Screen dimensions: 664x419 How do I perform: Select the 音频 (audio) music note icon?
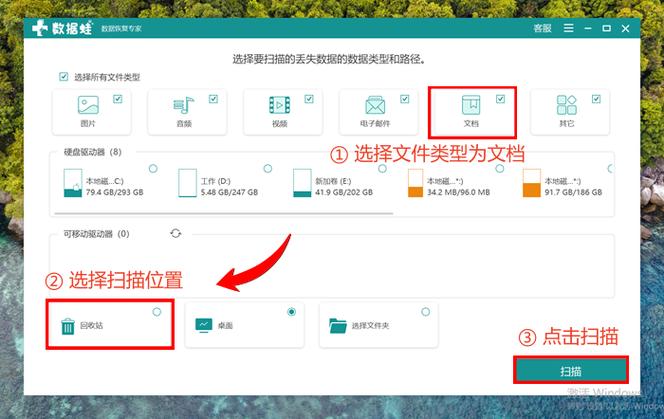click(x=183, y=105)
